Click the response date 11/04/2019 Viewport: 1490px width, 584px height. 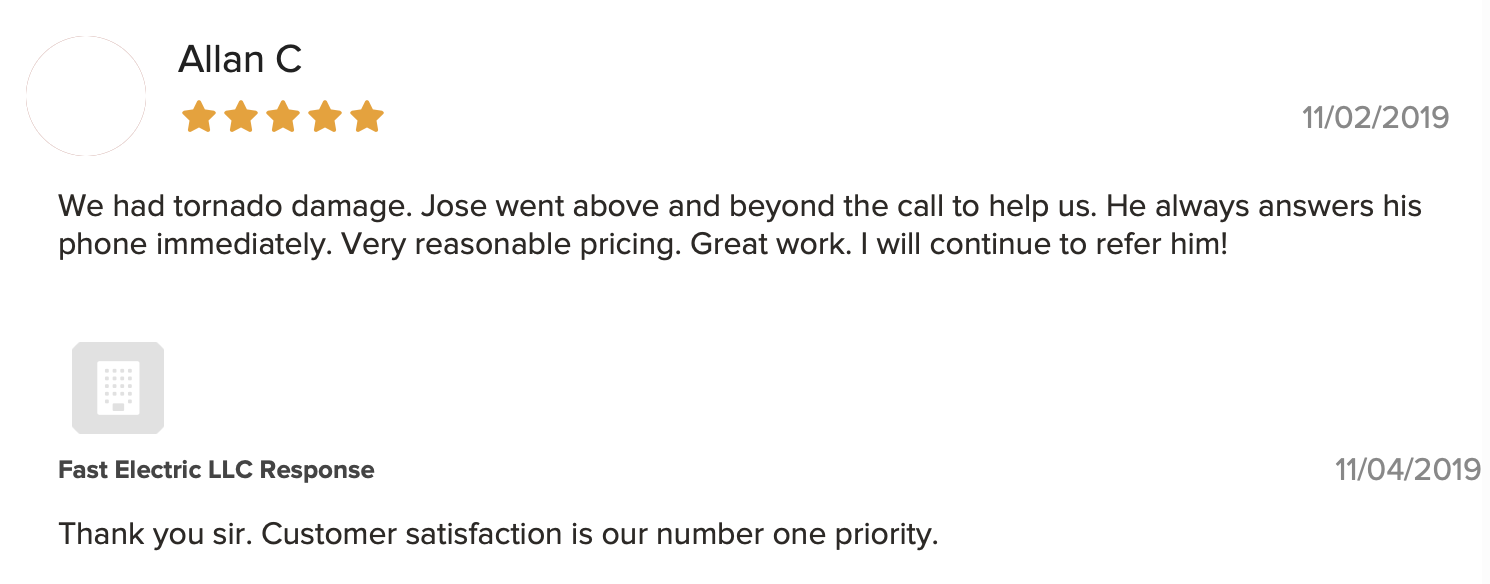(1408, 469)
